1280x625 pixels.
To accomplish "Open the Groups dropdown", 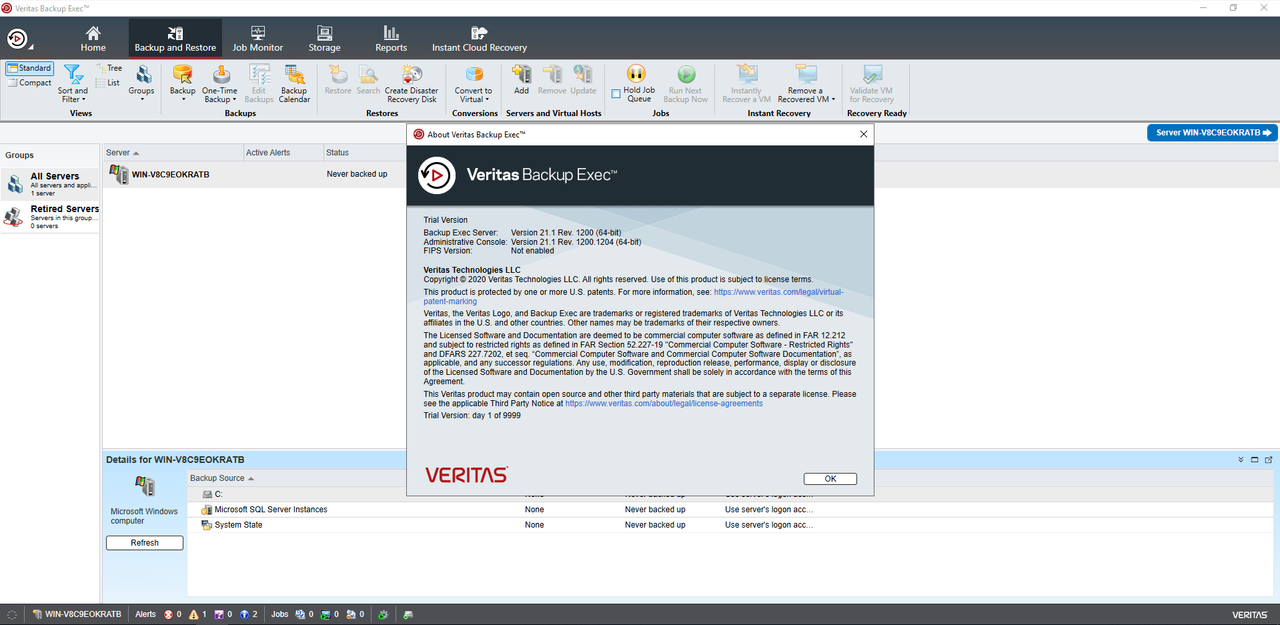I will 141,83.
